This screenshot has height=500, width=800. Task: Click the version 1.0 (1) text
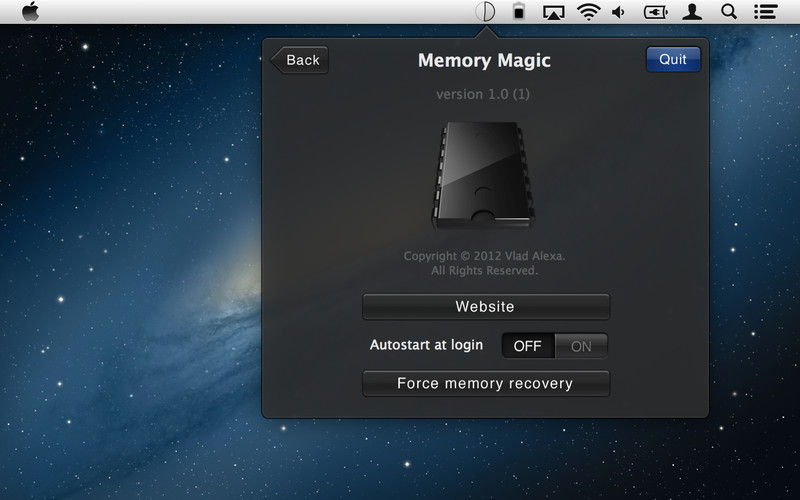pyautogui.click(x=483, y=94)
